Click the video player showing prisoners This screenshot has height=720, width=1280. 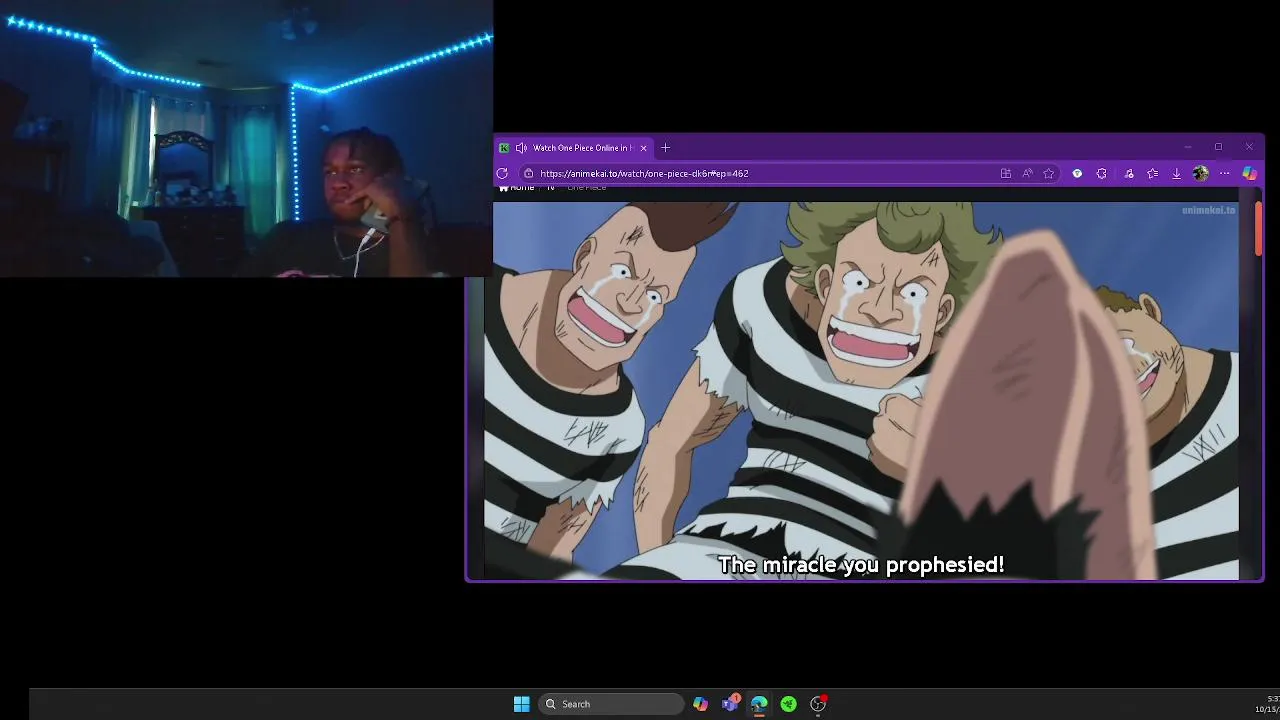[861, 390]
